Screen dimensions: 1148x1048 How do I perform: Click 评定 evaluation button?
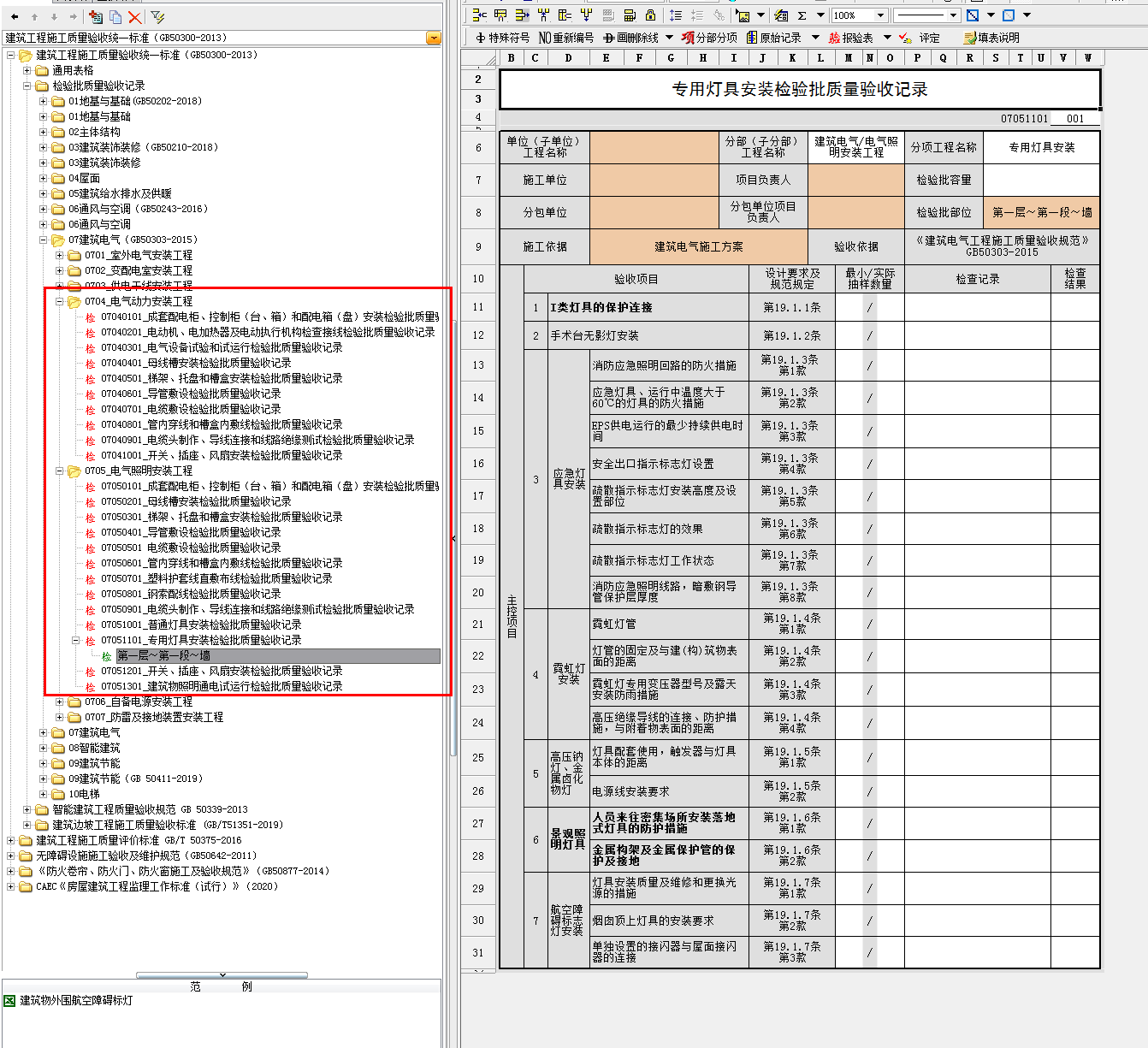pyautogui.click(x=920, y=38)
